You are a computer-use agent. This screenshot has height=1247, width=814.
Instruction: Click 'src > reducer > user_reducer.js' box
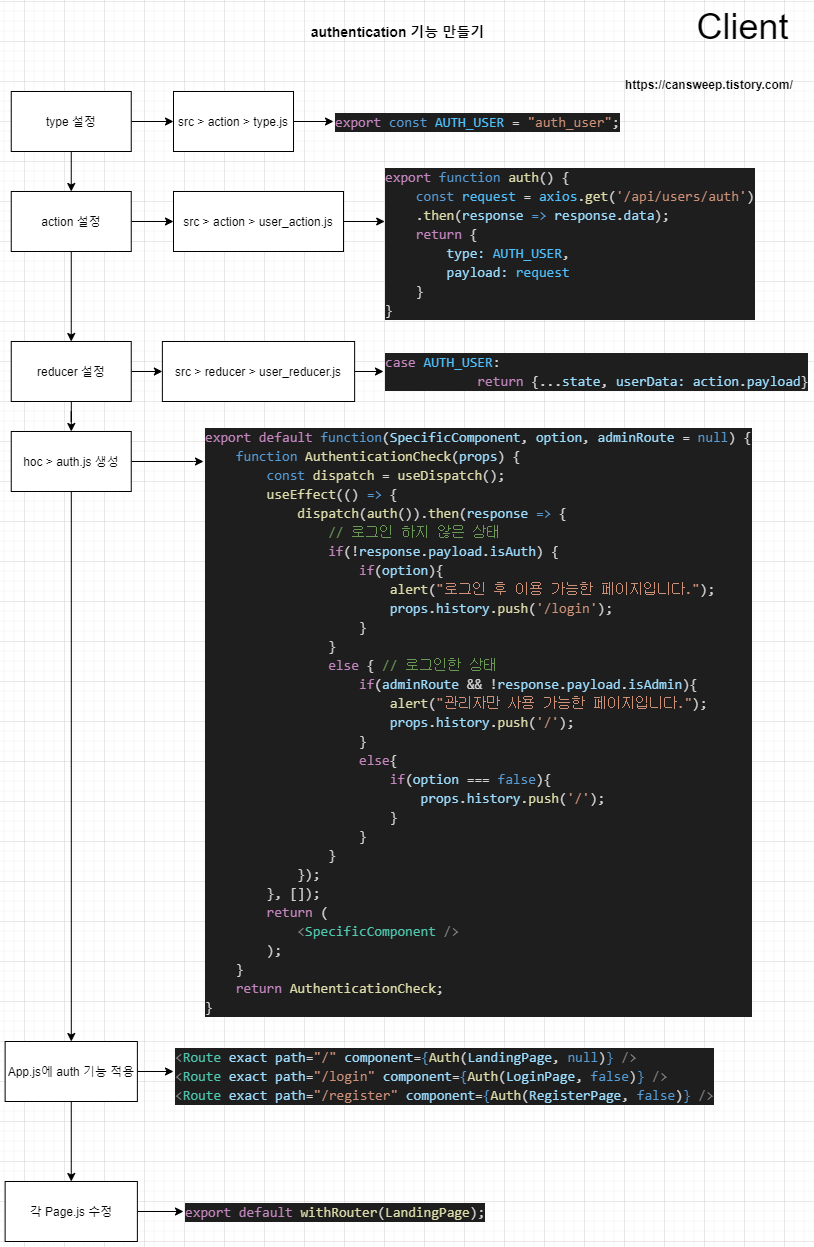[x=258, y=371]
